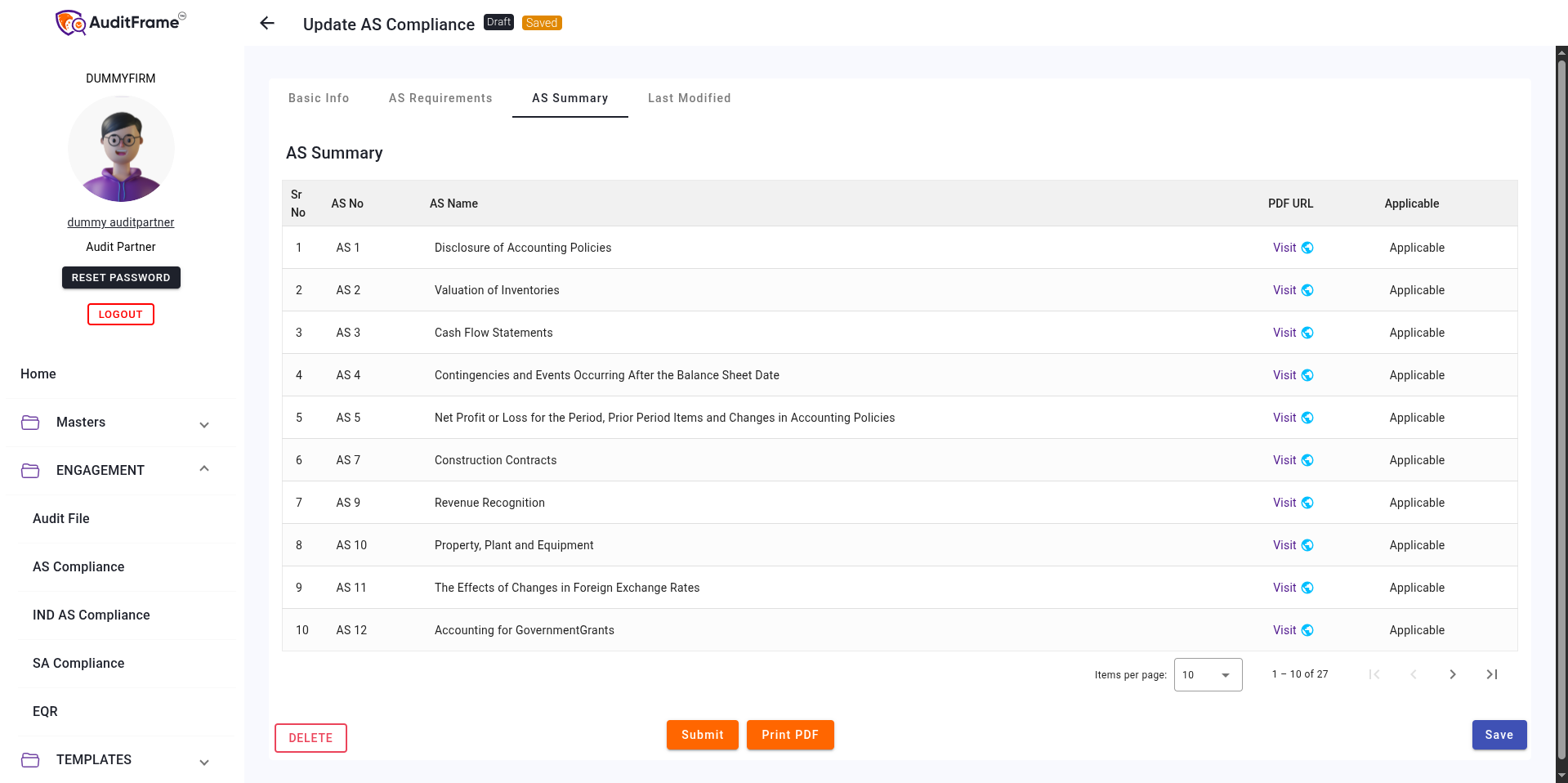Open the Last Modified tab
This screenshot has width=1568, height=783.
click(x=689, y=98)
